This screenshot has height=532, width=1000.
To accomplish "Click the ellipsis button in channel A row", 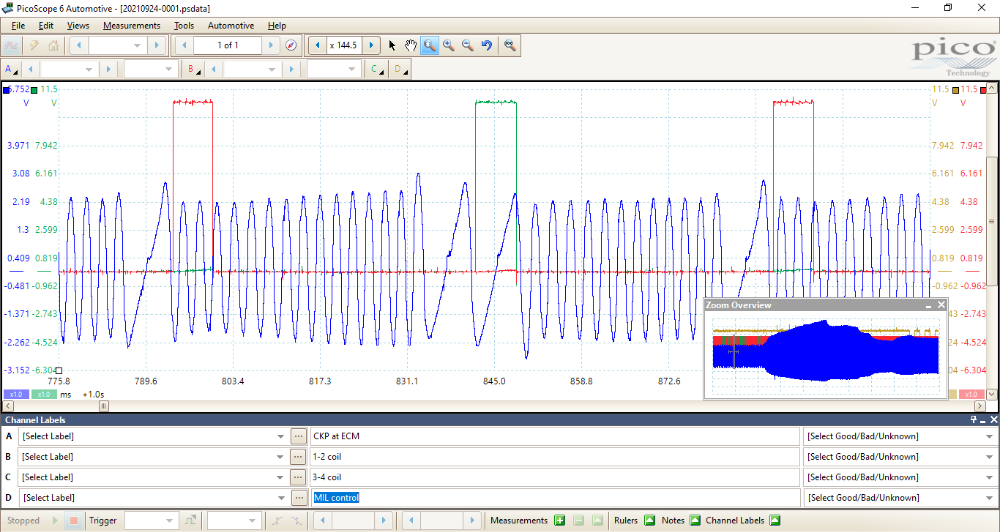I will [x=298, y=436].
